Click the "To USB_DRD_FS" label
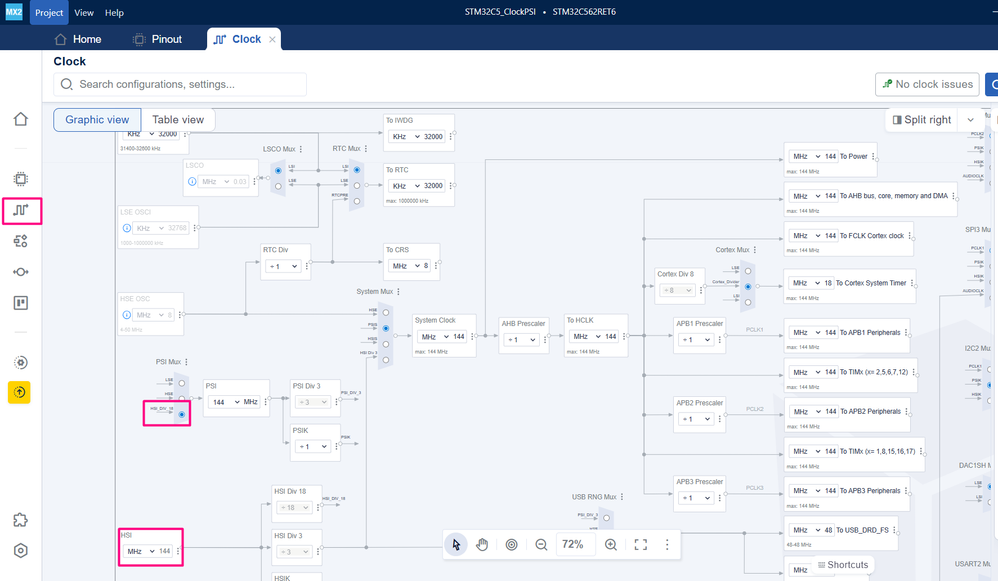Image resolution: width=998 pixels, height=581 pixels. click(862, 530)
